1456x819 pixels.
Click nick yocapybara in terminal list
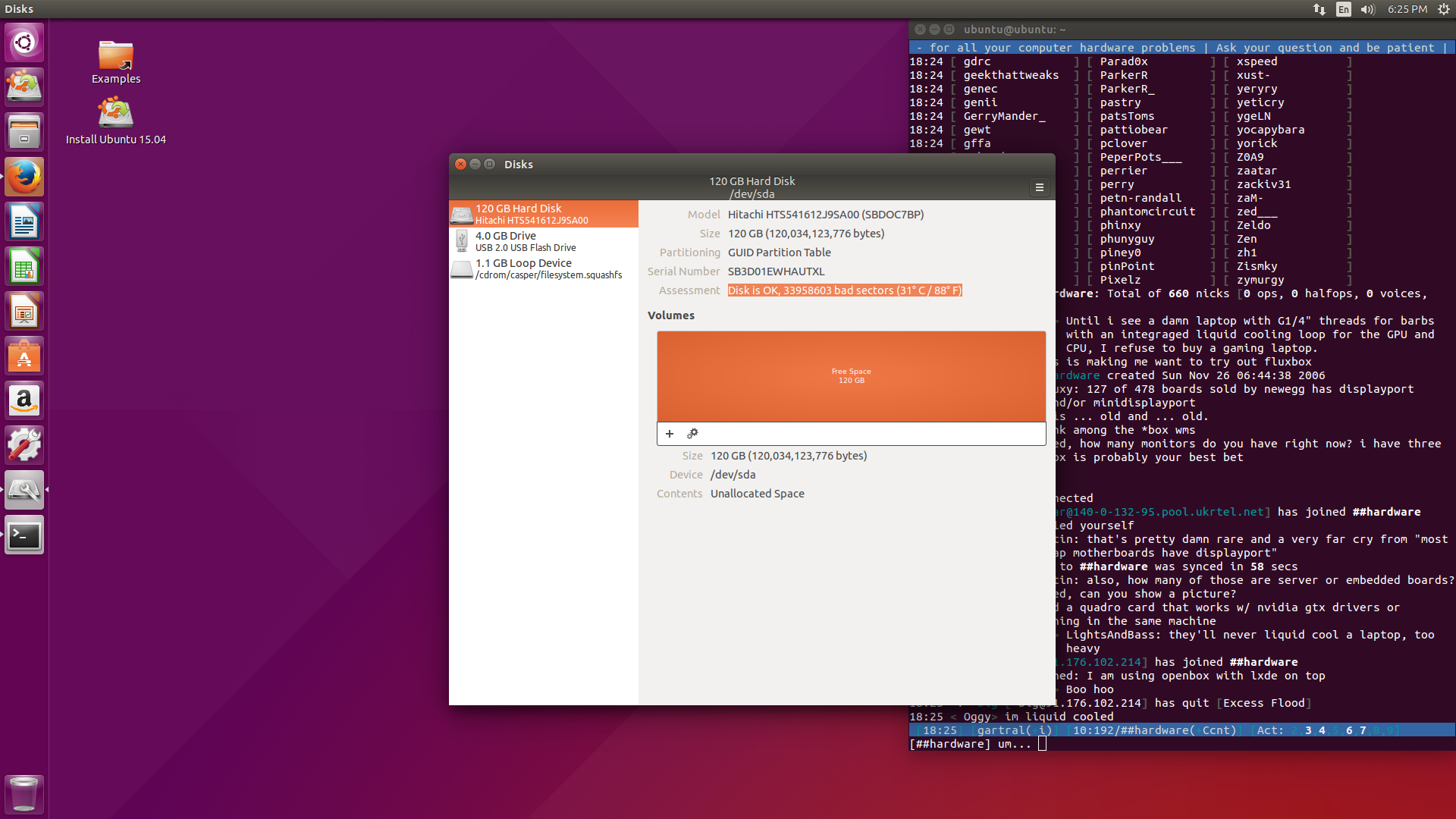coord(1270,130)
